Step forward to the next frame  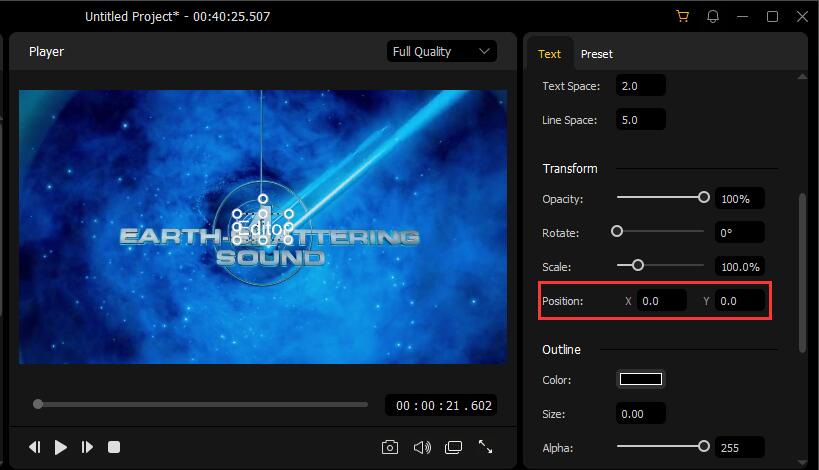(87, 447)
